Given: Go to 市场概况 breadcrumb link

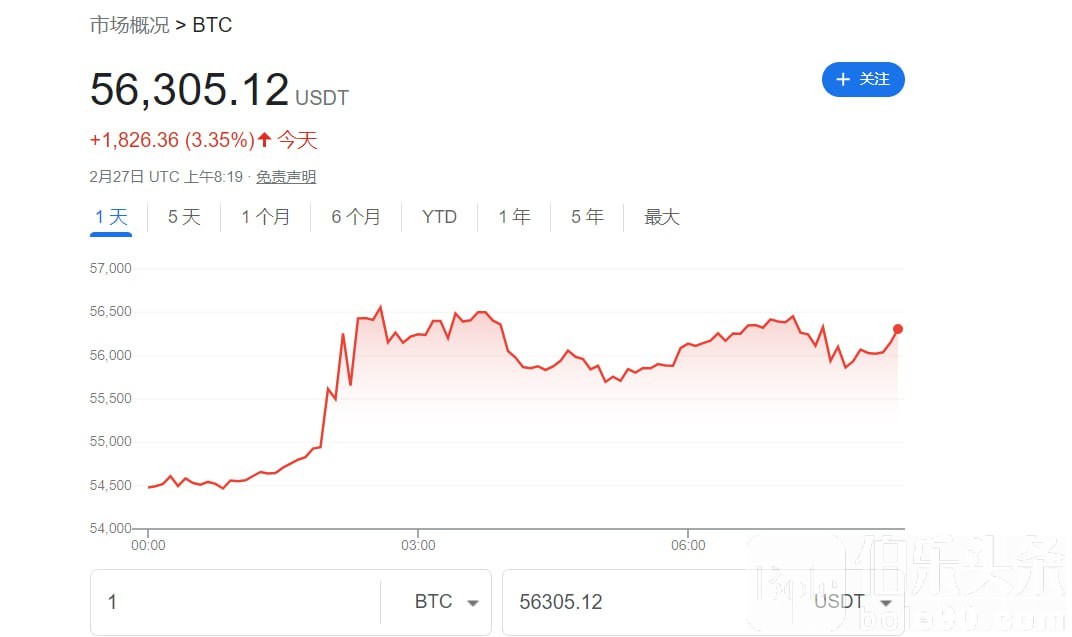Looking at the screenshot, I should 129,25.
